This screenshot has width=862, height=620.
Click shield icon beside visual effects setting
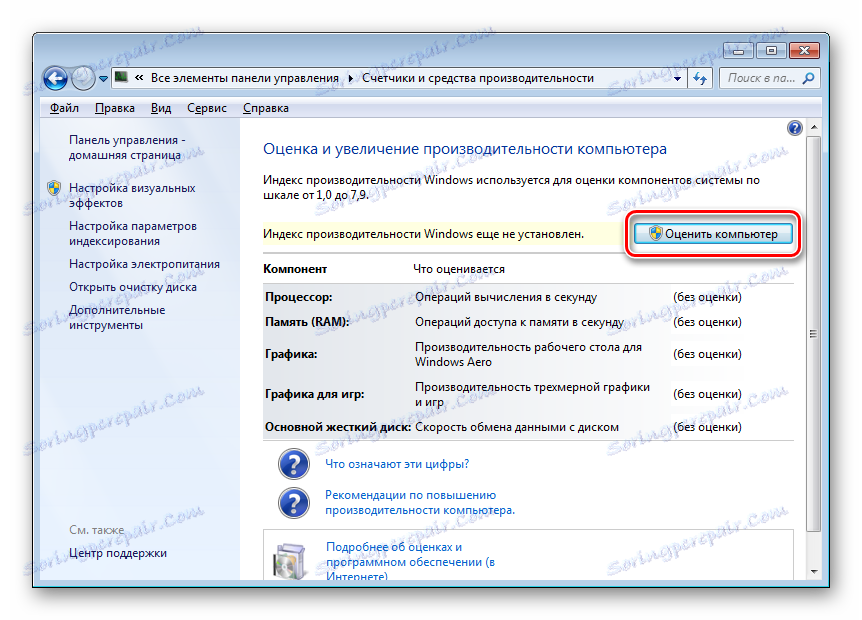54,188
